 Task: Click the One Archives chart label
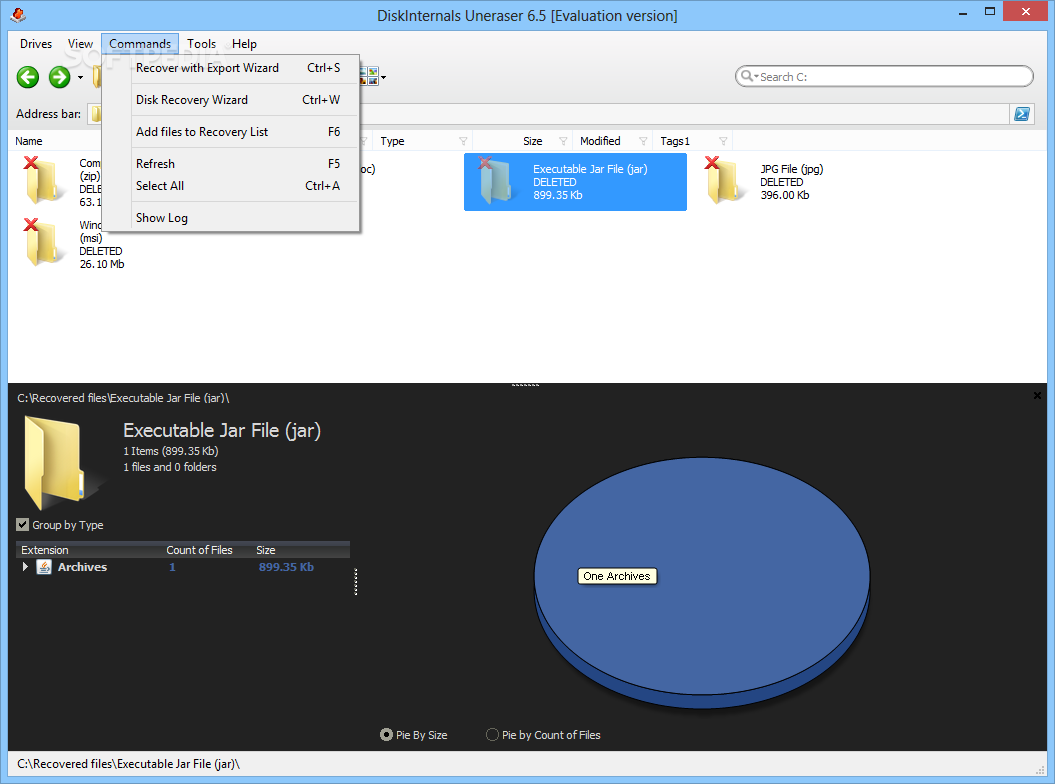[x=617, y=576]
